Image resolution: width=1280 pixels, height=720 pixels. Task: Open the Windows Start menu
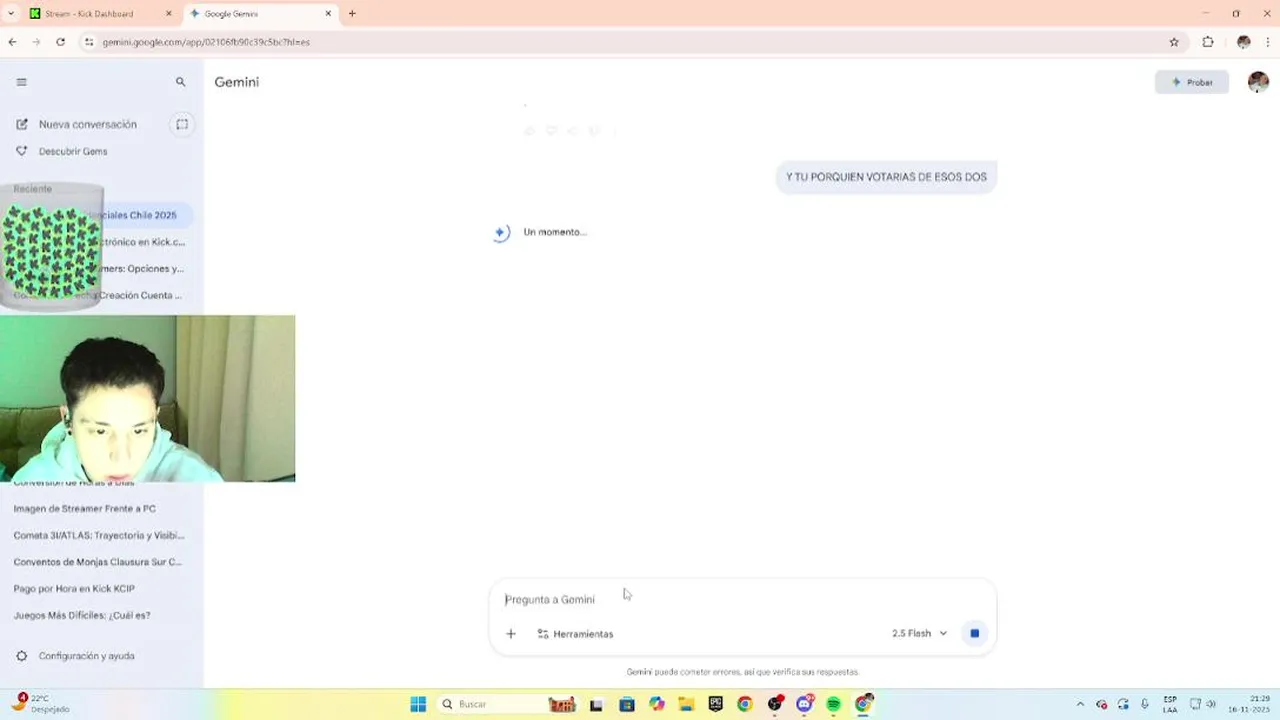418,704
